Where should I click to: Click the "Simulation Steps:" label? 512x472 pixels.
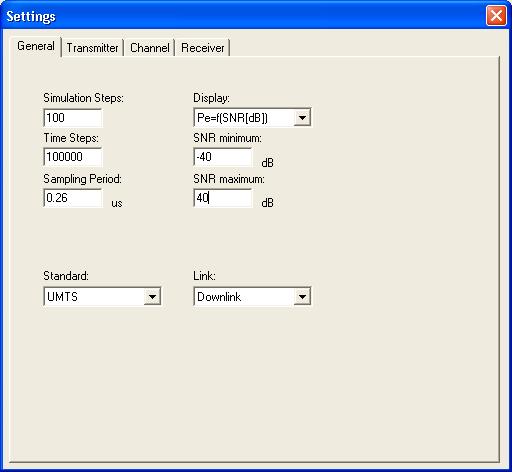83,98
